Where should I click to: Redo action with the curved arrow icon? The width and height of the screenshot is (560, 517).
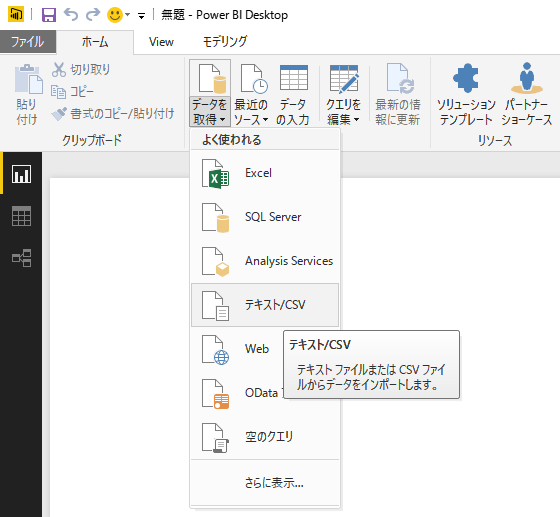coord(93,15)
